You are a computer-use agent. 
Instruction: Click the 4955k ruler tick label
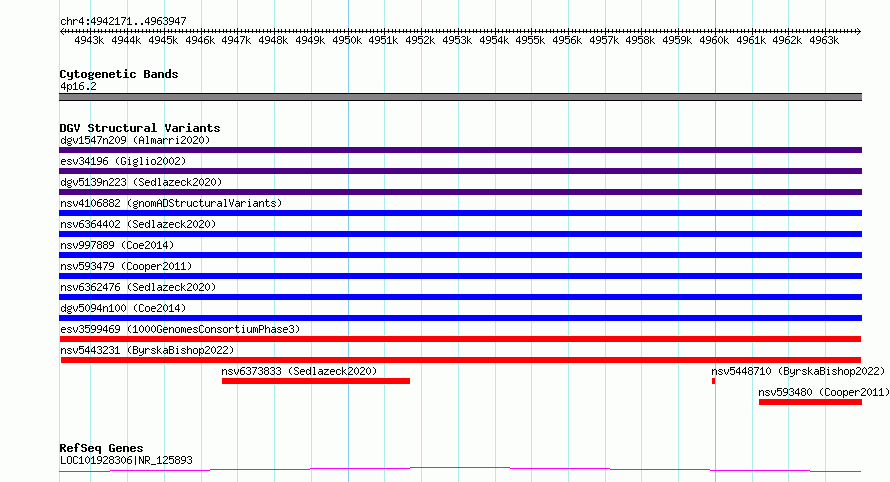click(530, 40)
